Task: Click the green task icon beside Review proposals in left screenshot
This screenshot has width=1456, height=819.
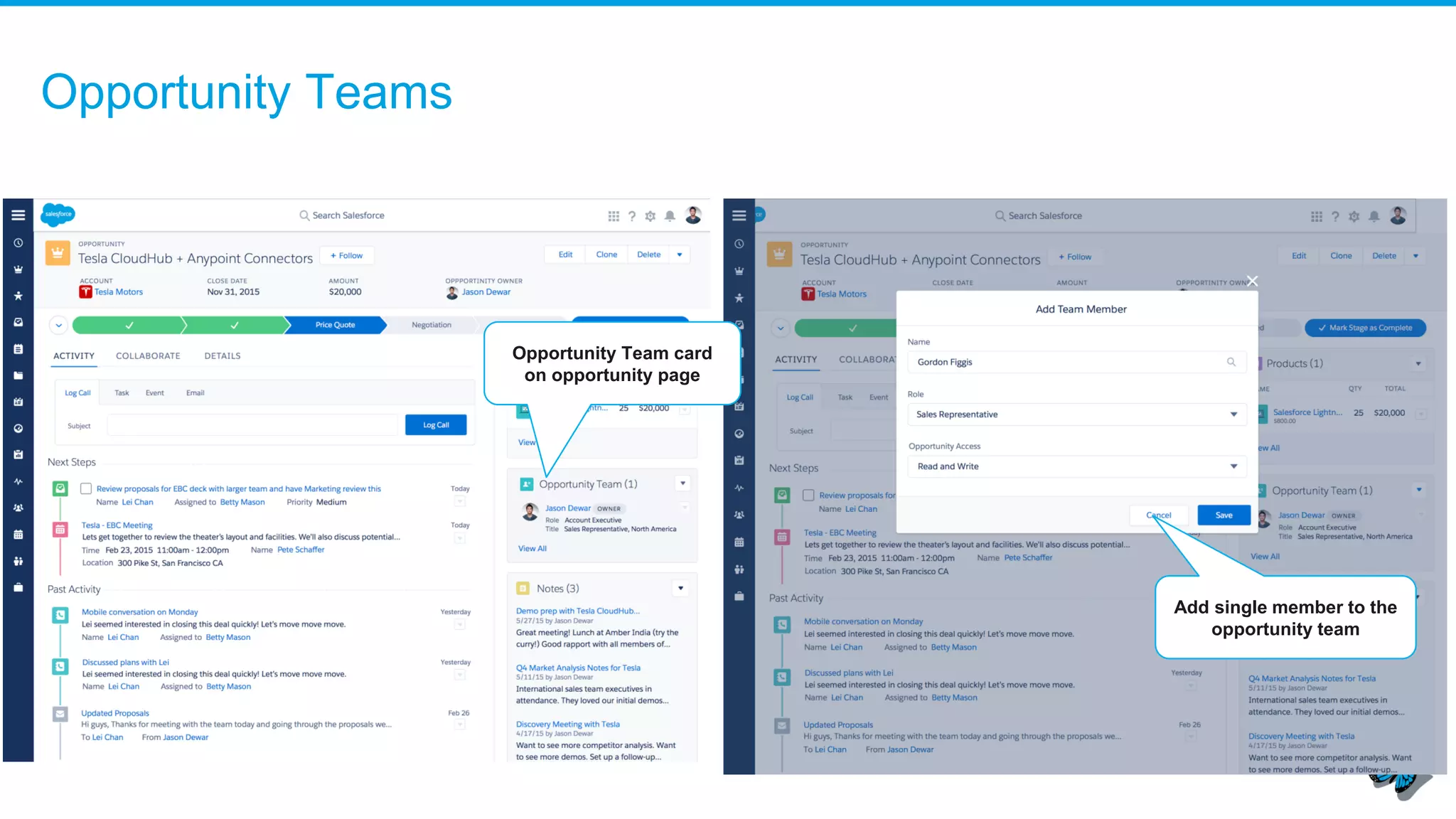Action: [60, 488]
